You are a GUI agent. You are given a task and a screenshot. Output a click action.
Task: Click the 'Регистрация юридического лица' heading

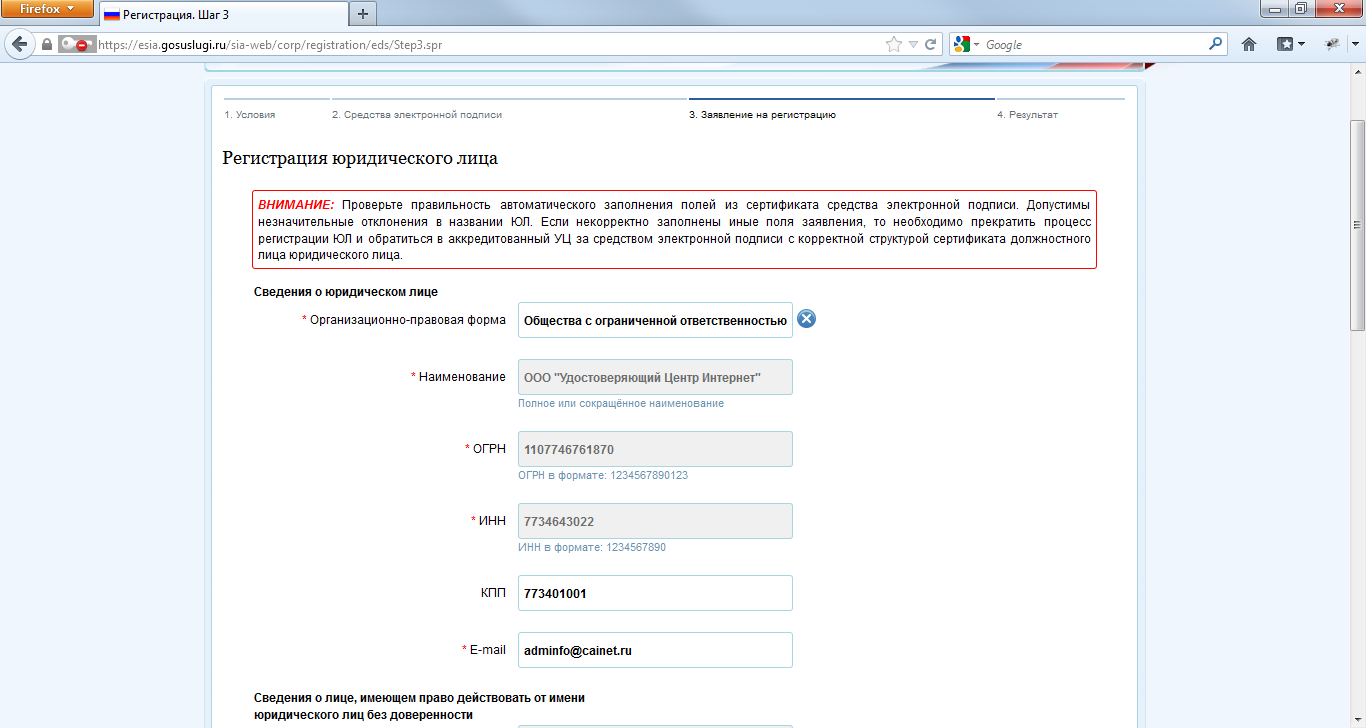tap(360, 158)
